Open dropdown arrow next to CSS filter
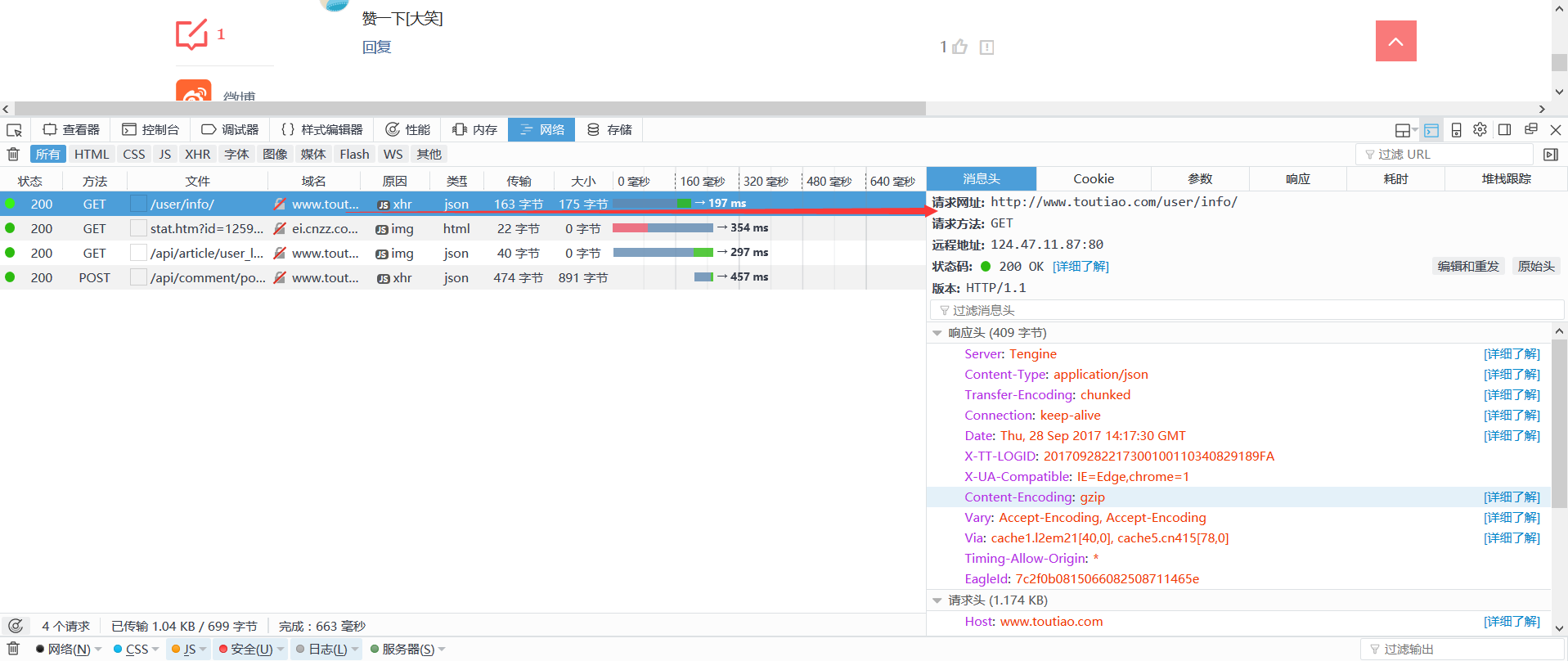The height and width of the screenshot is (661, 1568). coord(156,649)
